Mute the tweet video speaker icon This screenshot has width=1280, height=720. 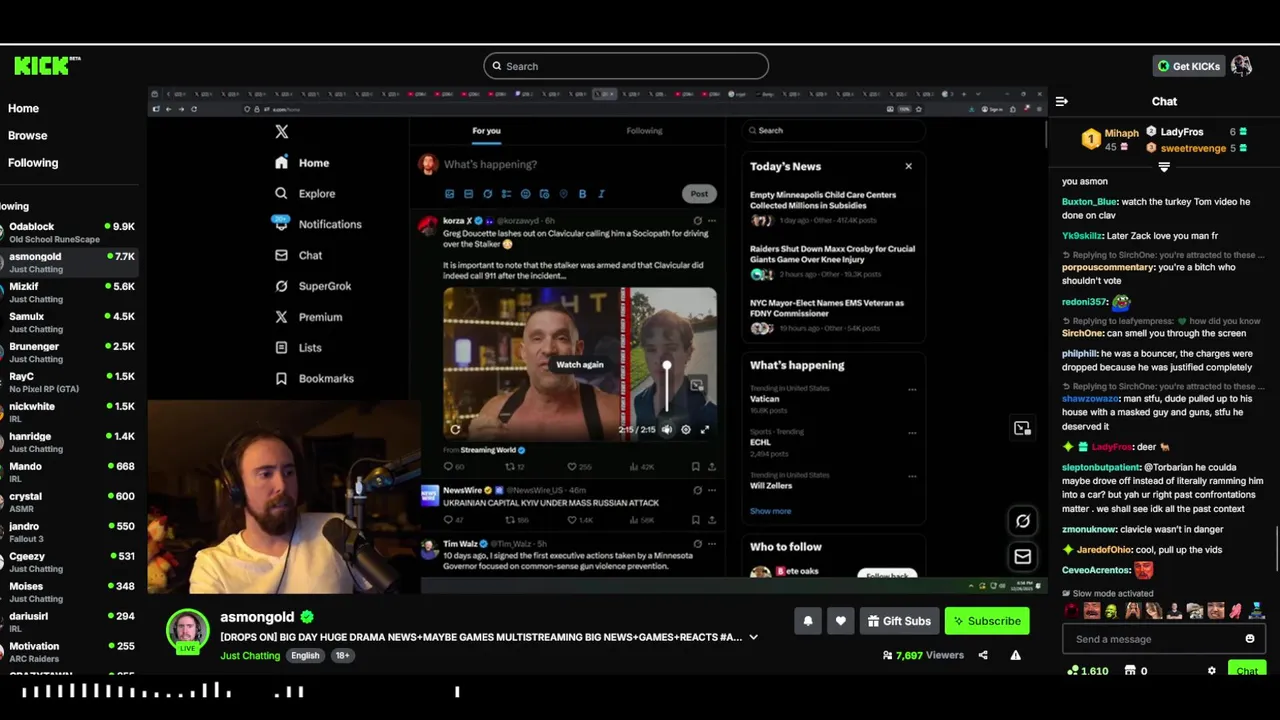click(667, 429)
